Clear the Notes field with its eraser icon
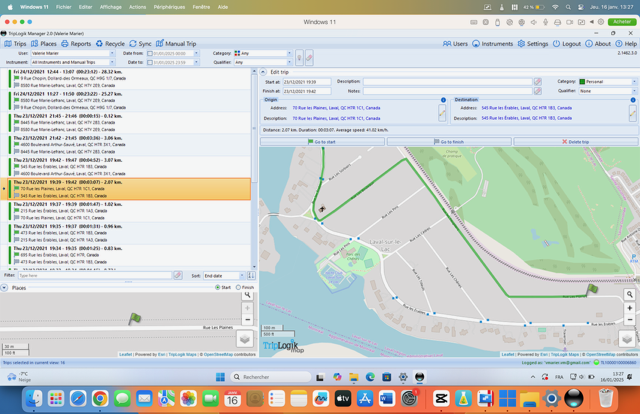The width and height of the screenshot is (640, 414). tap(538, 91)
